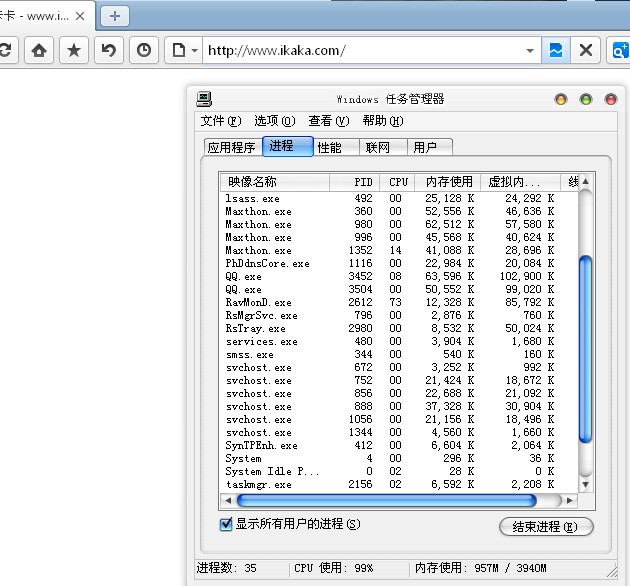
Task: Switch to the 联网 tab
Action: coord(383,147)
